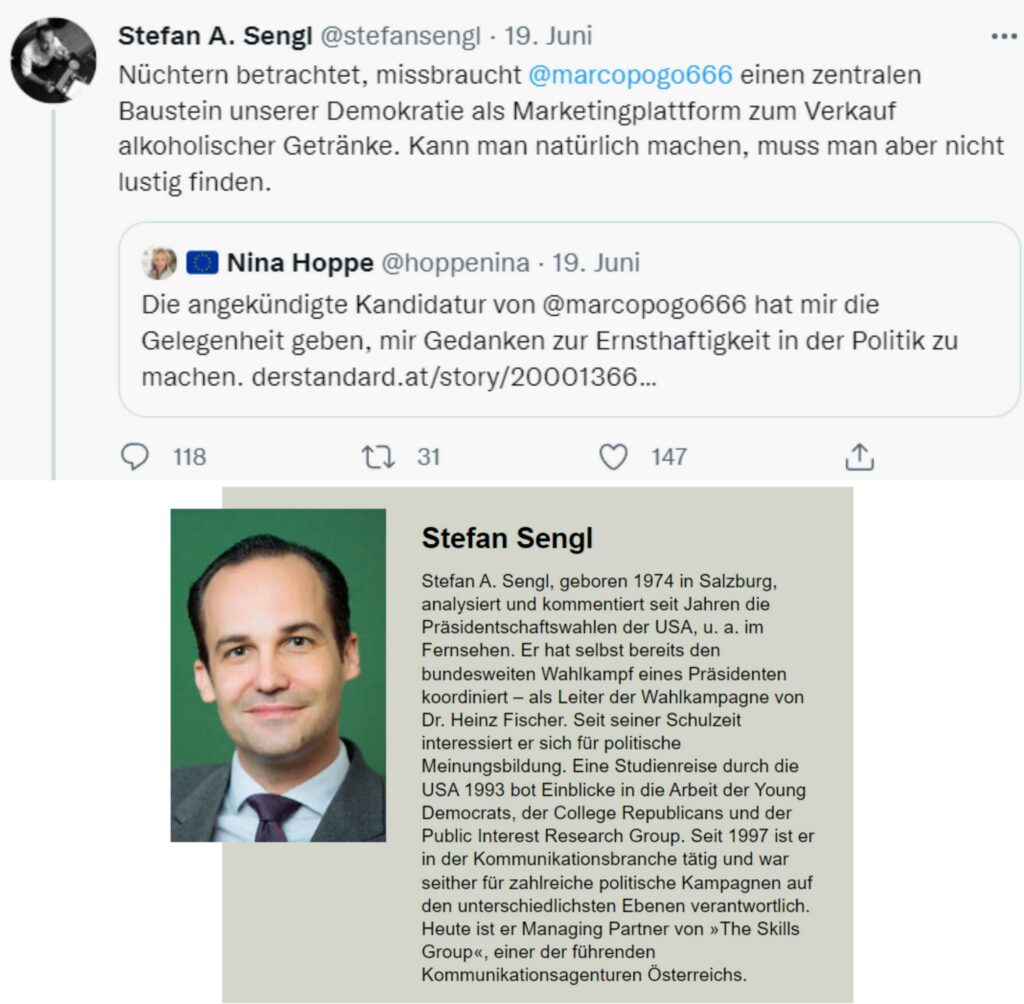The image size is (1024, 1004).
Task: Click the EU flag emoji beside Nina Hoppe
Action: pos(202,263)
